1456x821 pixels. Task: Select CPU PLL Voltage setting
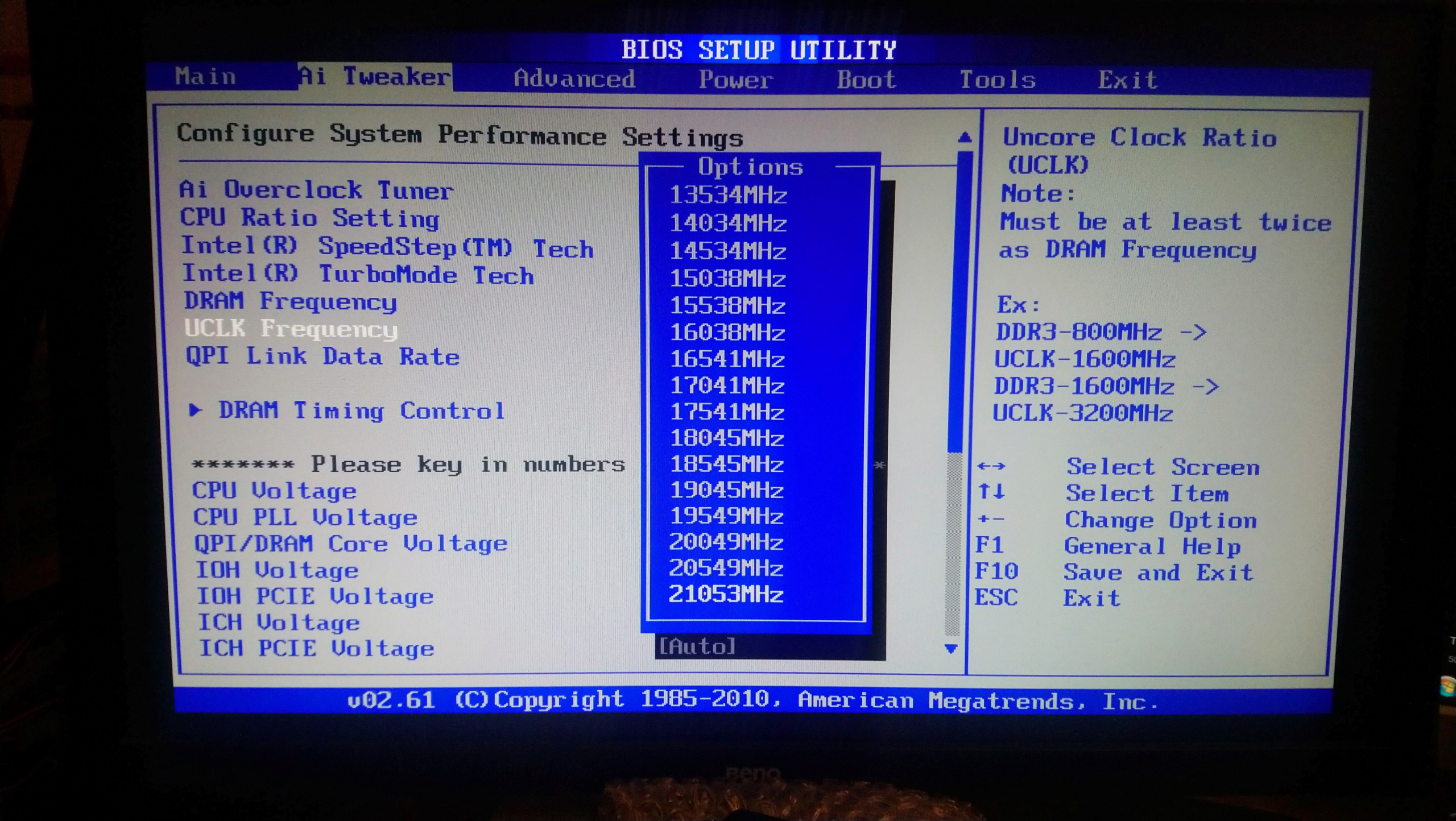pyautogui.click(x=305, y=517)
